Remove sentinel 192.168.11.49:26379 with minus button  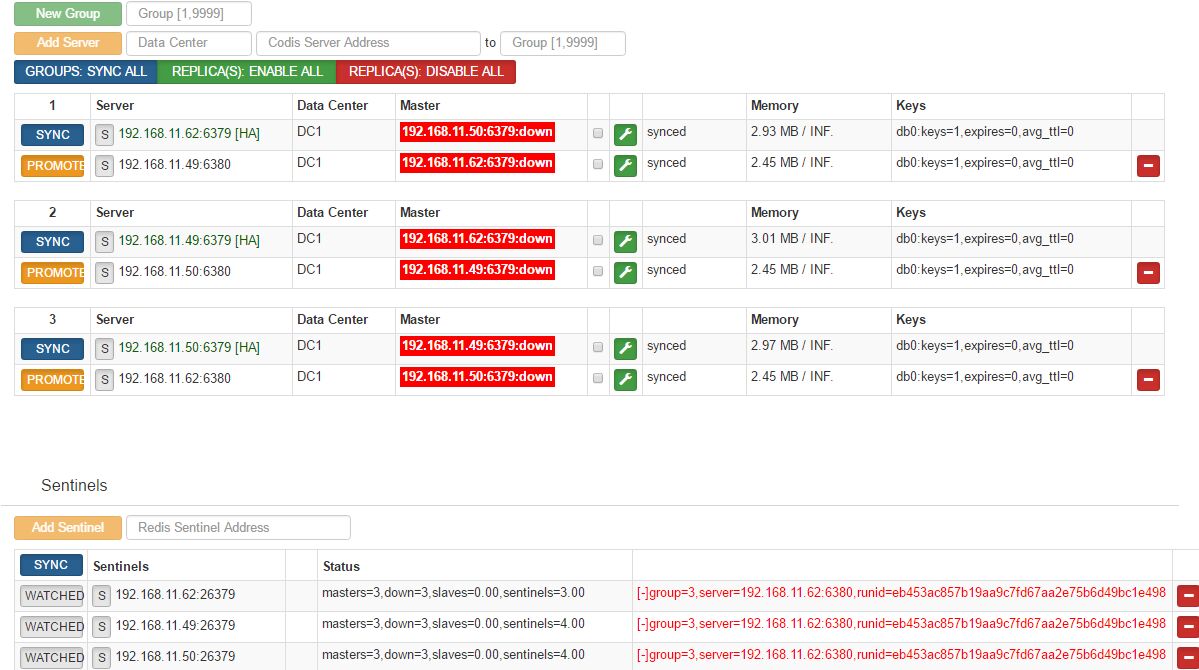click(x=1188, y=627)
